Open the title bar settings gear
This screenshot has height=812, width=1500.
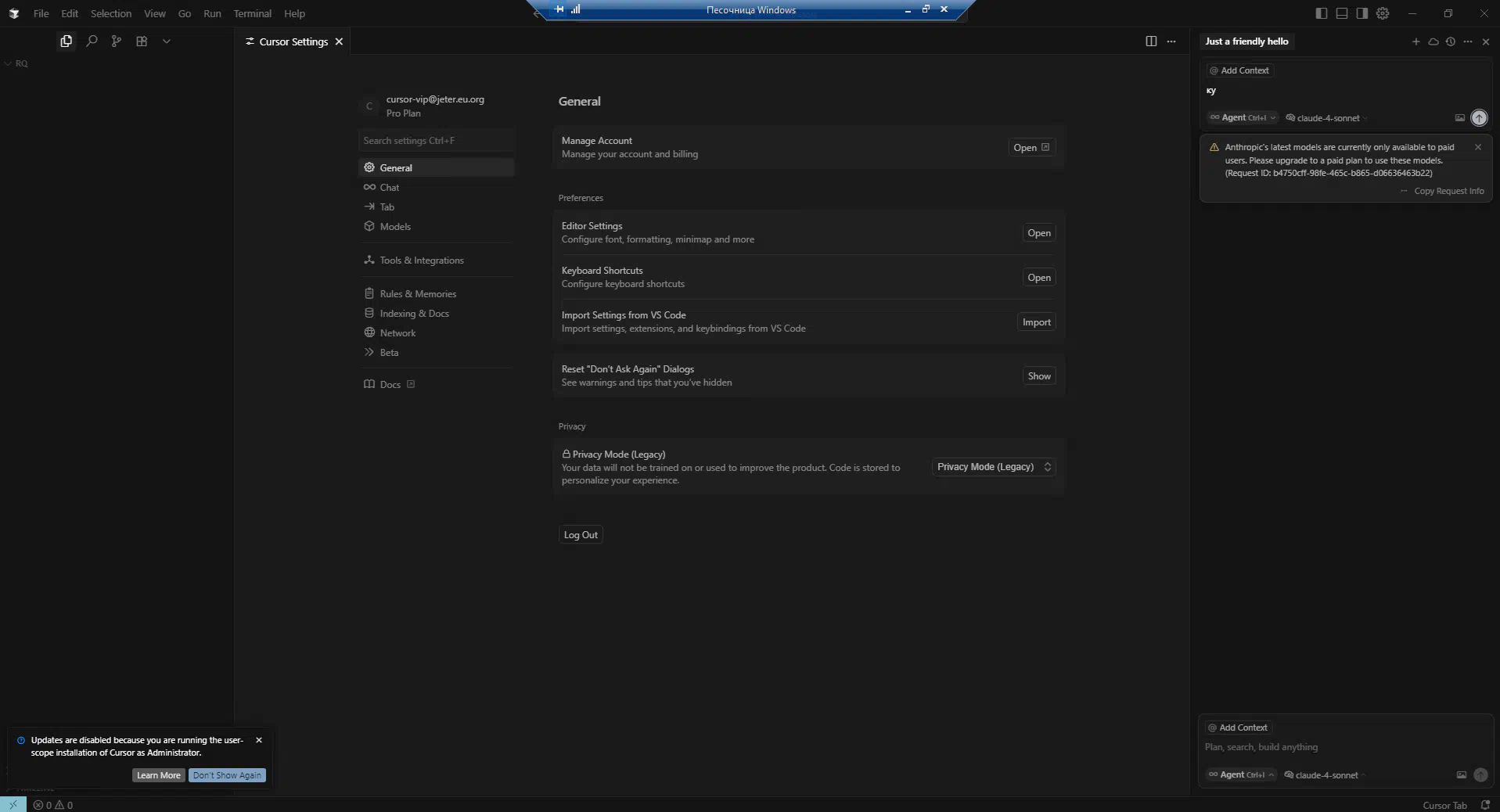click(x=1383, y=13)
